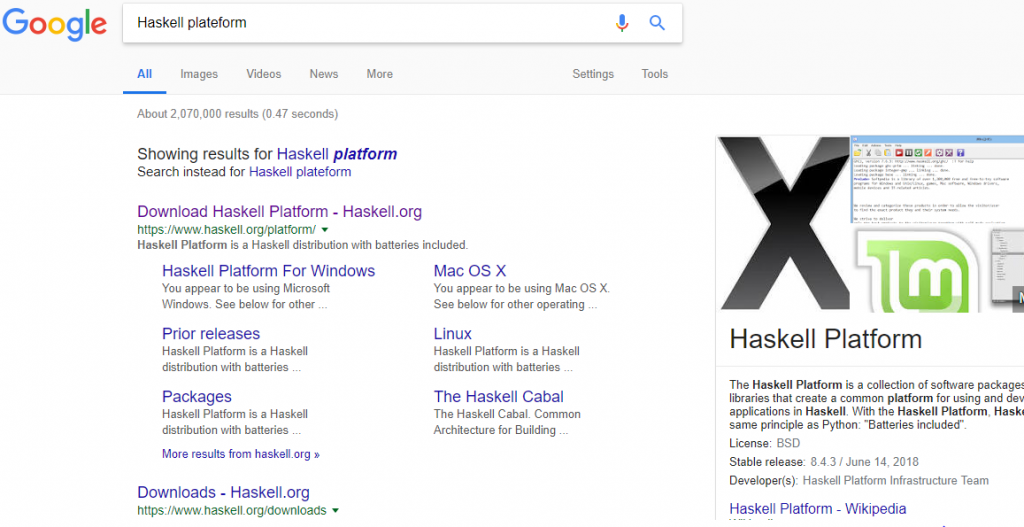The height and width of the screenshot is (527, 1024).
Task: Open the Settings menu
Action: tap(593, 74)
